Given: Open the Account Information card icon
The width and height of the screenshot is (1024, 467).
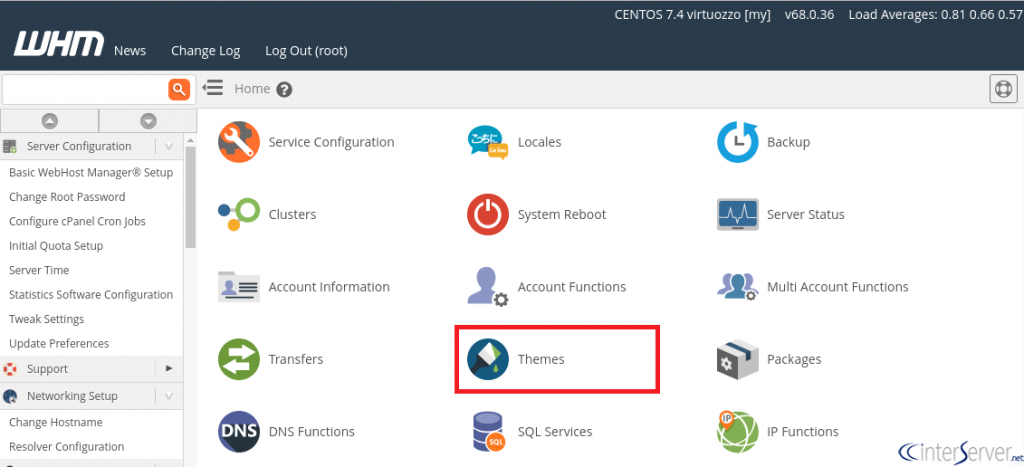Looking at the screenshot, I should 240,287.
